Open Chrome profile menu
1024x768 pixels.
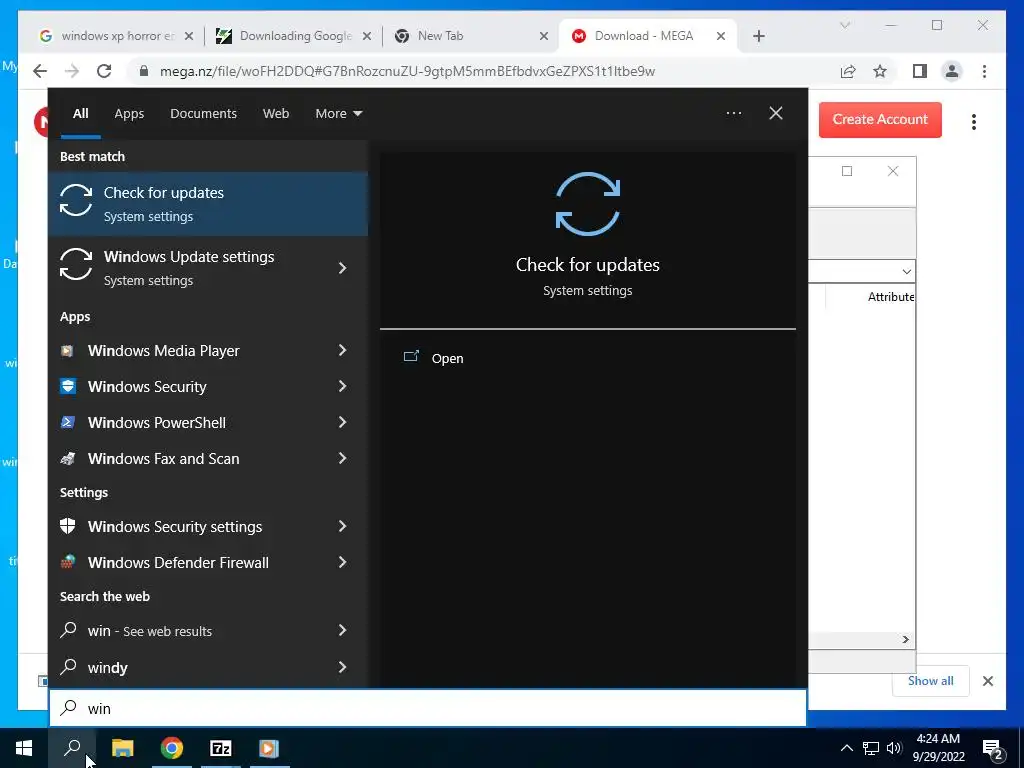coord(952,71)
